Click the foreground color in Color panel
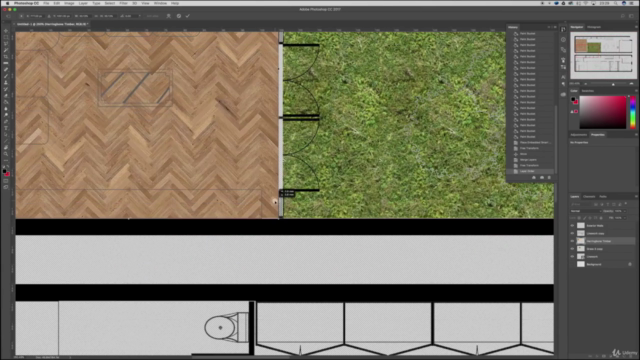 (x=573, y=99)
